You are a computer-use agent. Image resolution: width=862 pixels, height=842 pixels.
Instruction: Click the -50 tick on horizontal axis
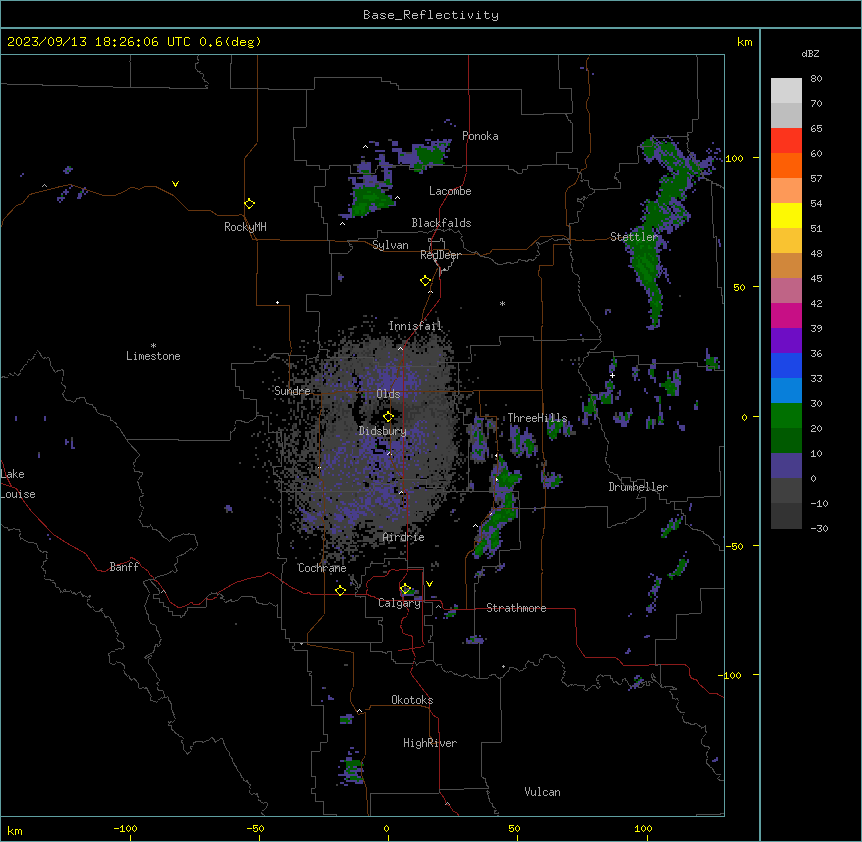coord(255,828)
